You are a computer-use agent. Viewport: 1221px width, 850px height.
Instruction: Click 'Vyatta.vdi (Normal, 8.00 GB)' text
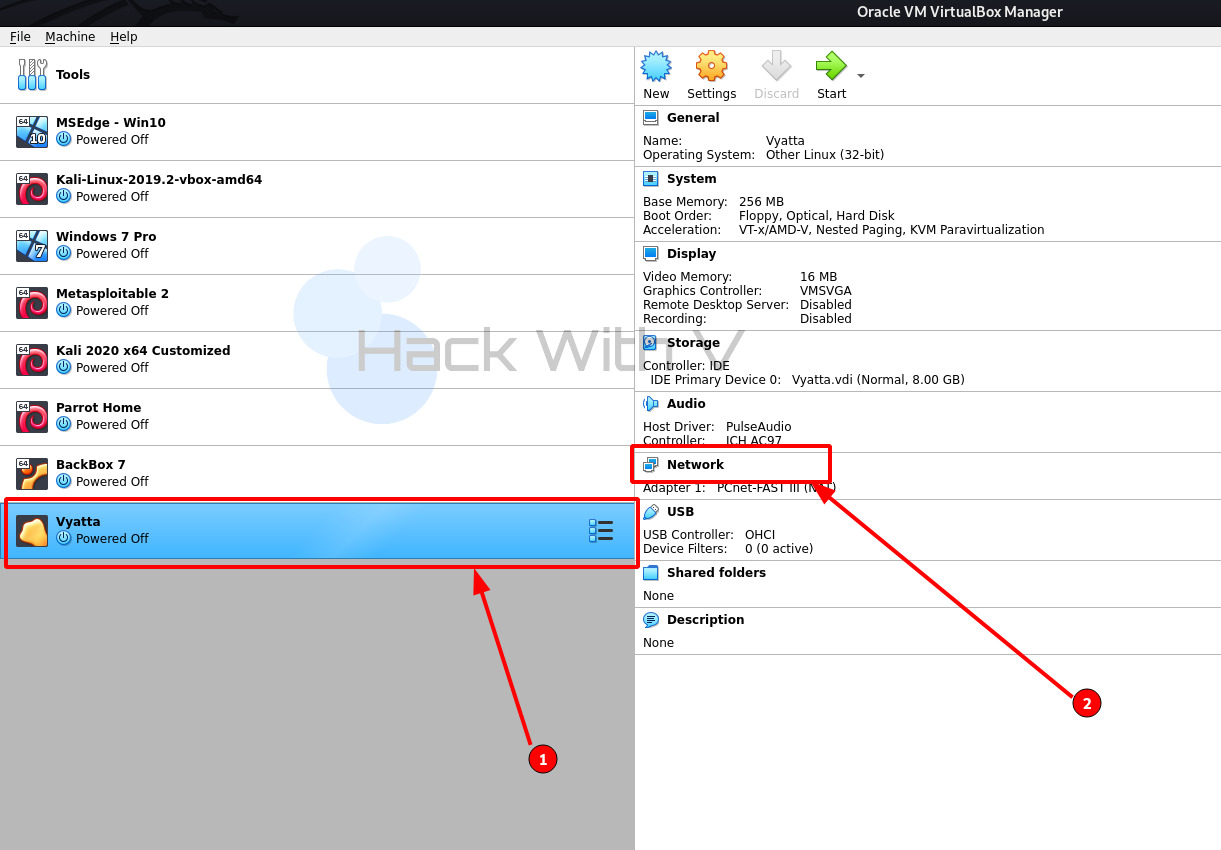878,380
